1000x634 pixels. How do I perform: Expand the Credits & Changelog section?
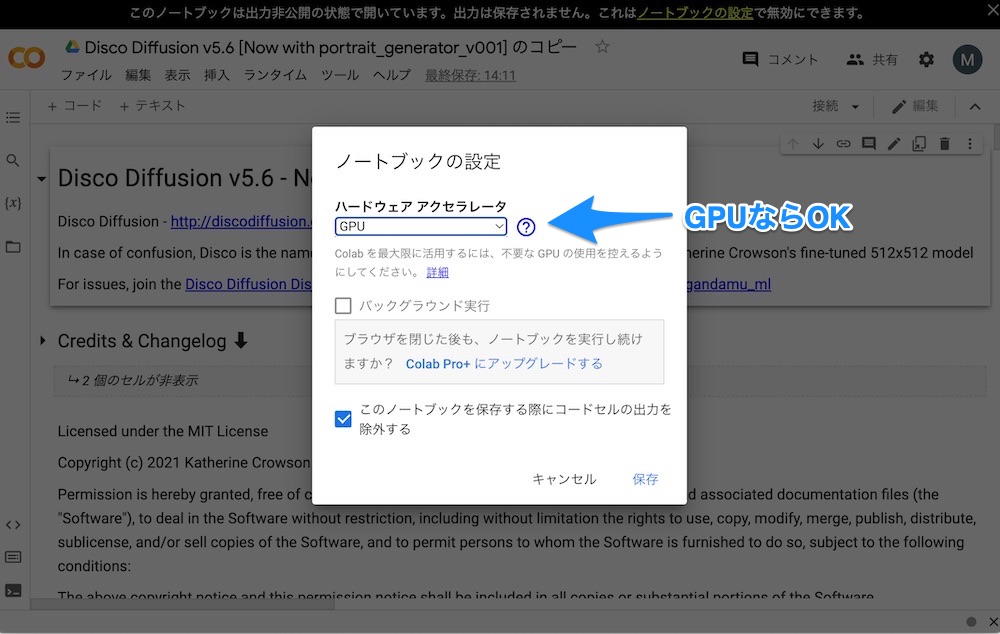(x=42, y=341)
